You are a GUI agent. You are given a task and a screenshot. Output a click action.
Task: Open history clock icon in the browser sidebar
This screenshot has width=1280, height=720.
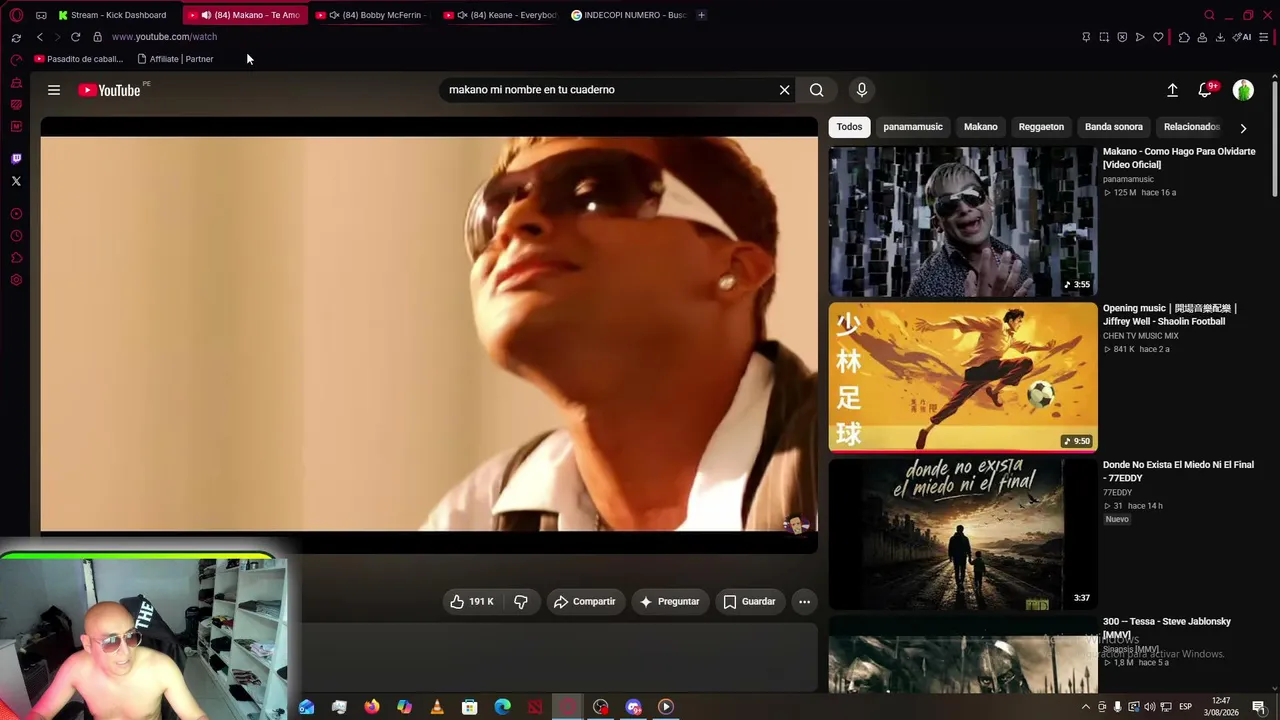(x=16, y=236)
